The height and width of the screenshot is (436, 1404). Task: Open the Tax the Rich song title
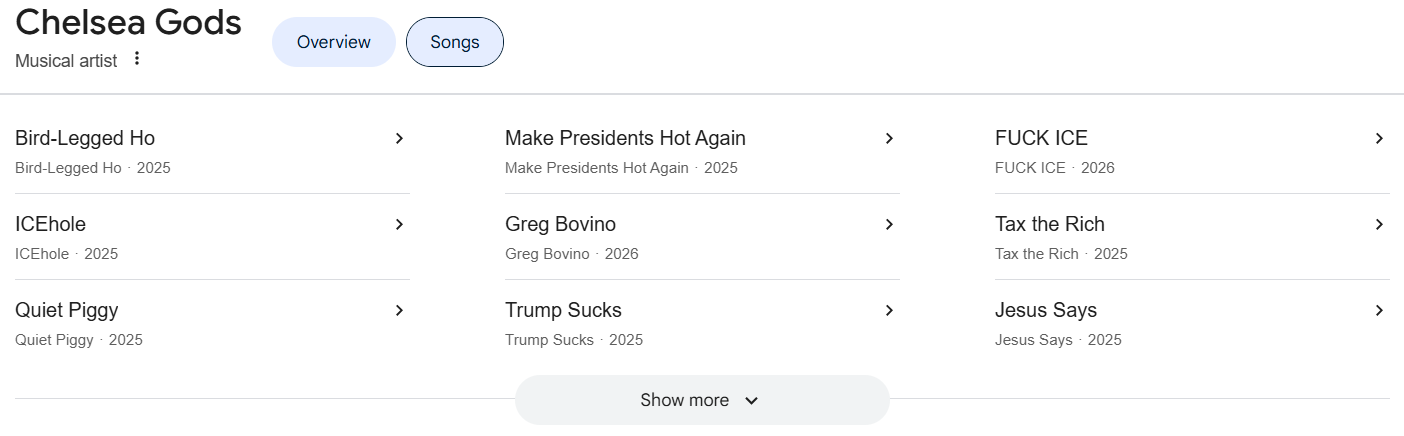click(x=1049, y=224)
